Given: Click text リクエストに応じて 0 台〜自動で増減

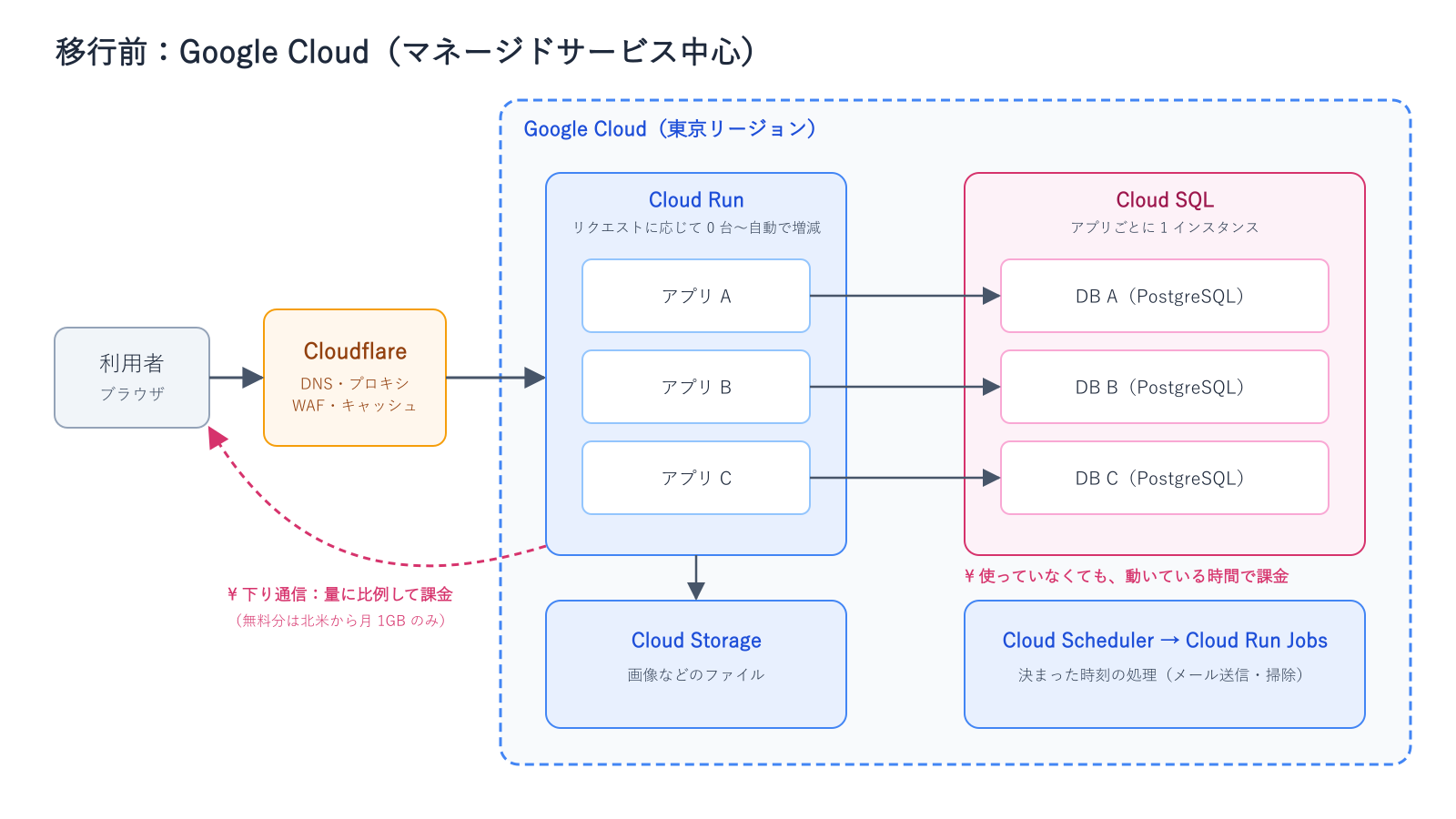Looking at the screenshot, I should [696, 227].
